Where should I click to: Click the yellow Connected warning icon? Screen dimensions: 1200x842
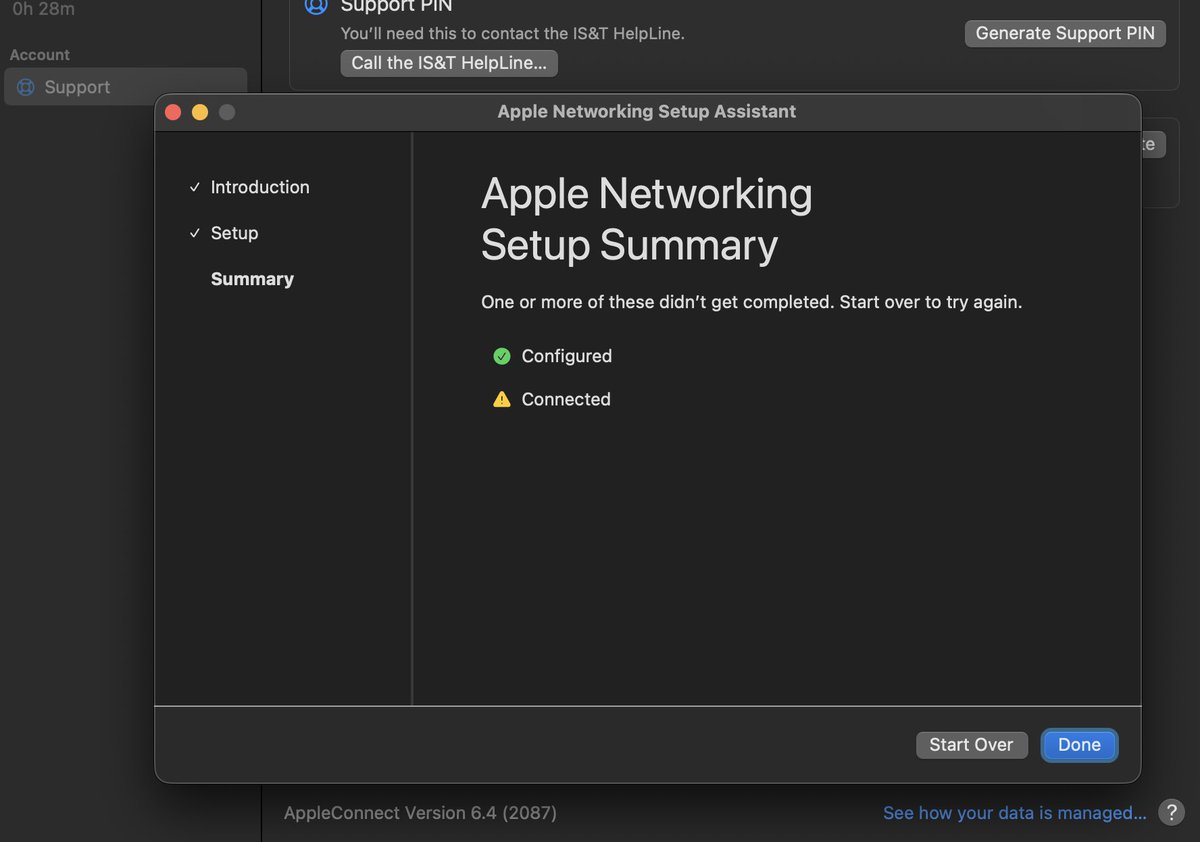tap(502, 399)
